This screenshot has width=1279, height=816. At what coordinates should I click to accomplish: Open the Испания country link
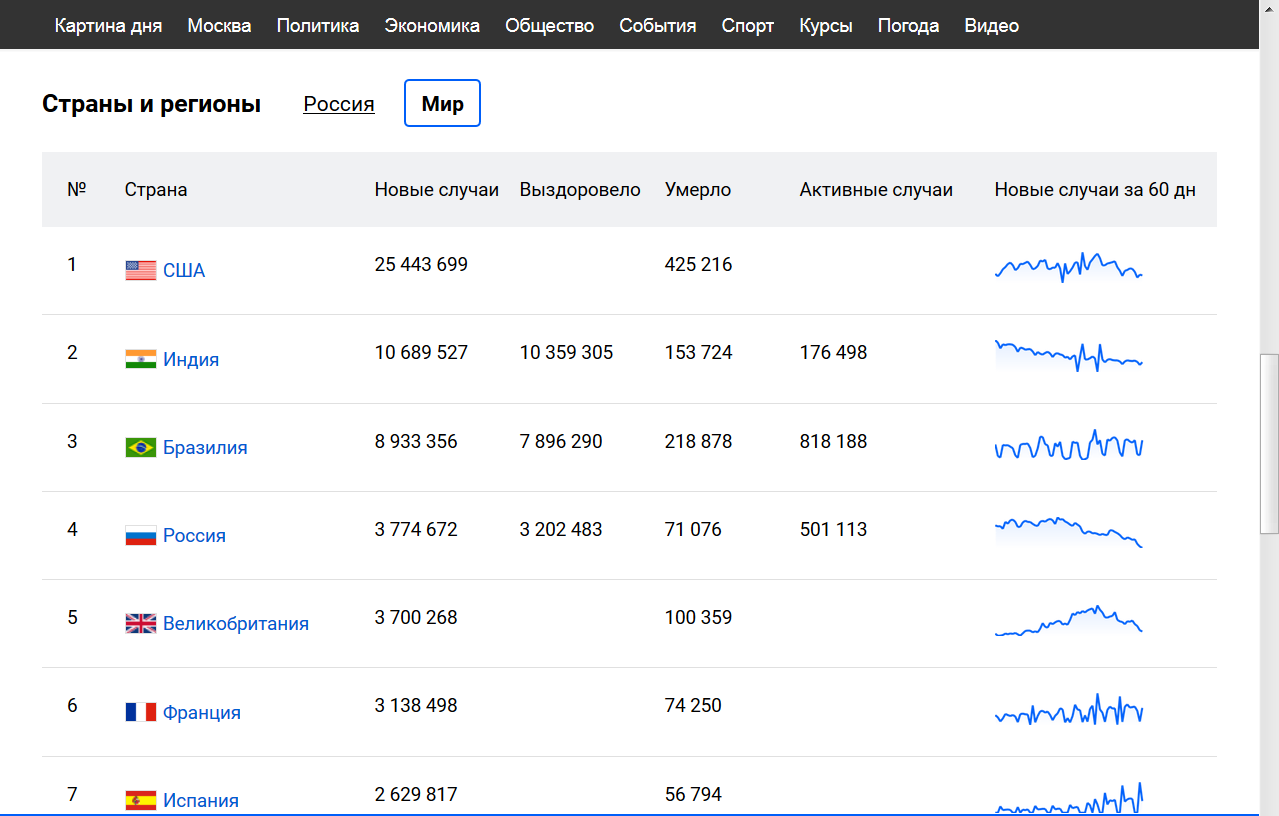(x=201, y=800)
